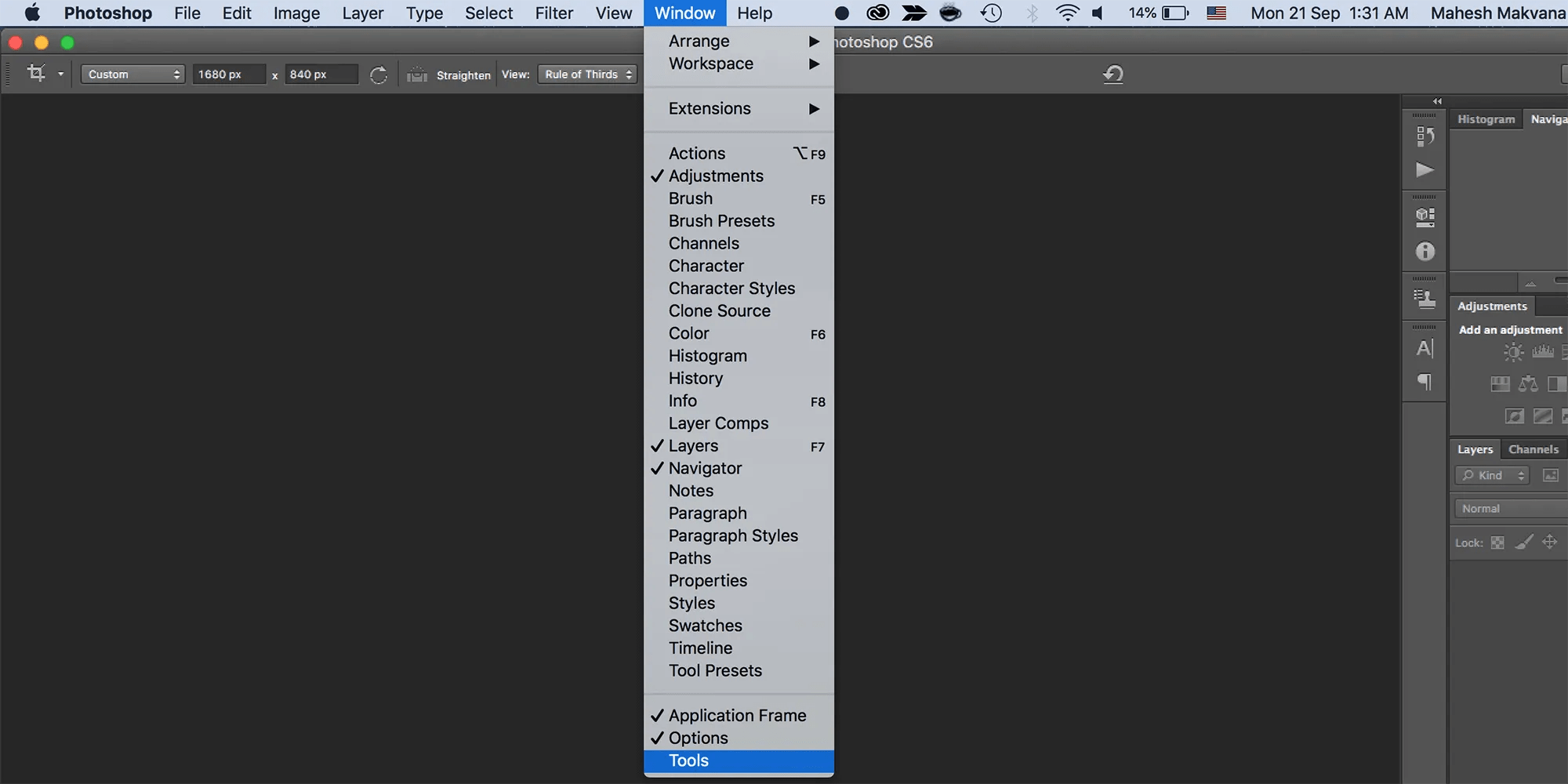Viewport: 1568px width, 784px height.
Task: Add a Color Balance adjustment
Action: [1527, 383]
